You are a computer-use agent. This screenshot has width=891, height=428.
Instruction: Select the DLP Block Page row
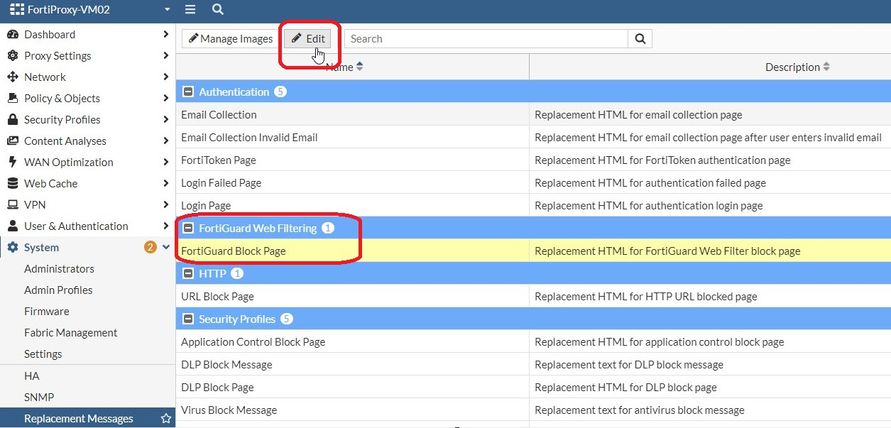(533, 388)
